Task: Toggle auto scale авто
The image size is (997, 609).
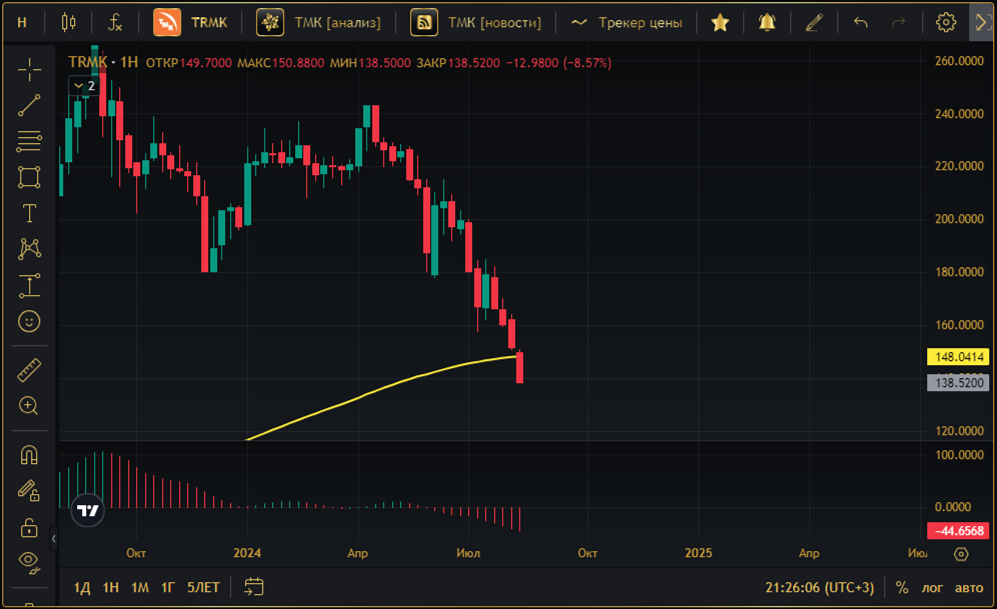Action: pyautogui.click(x=969, y=587)
